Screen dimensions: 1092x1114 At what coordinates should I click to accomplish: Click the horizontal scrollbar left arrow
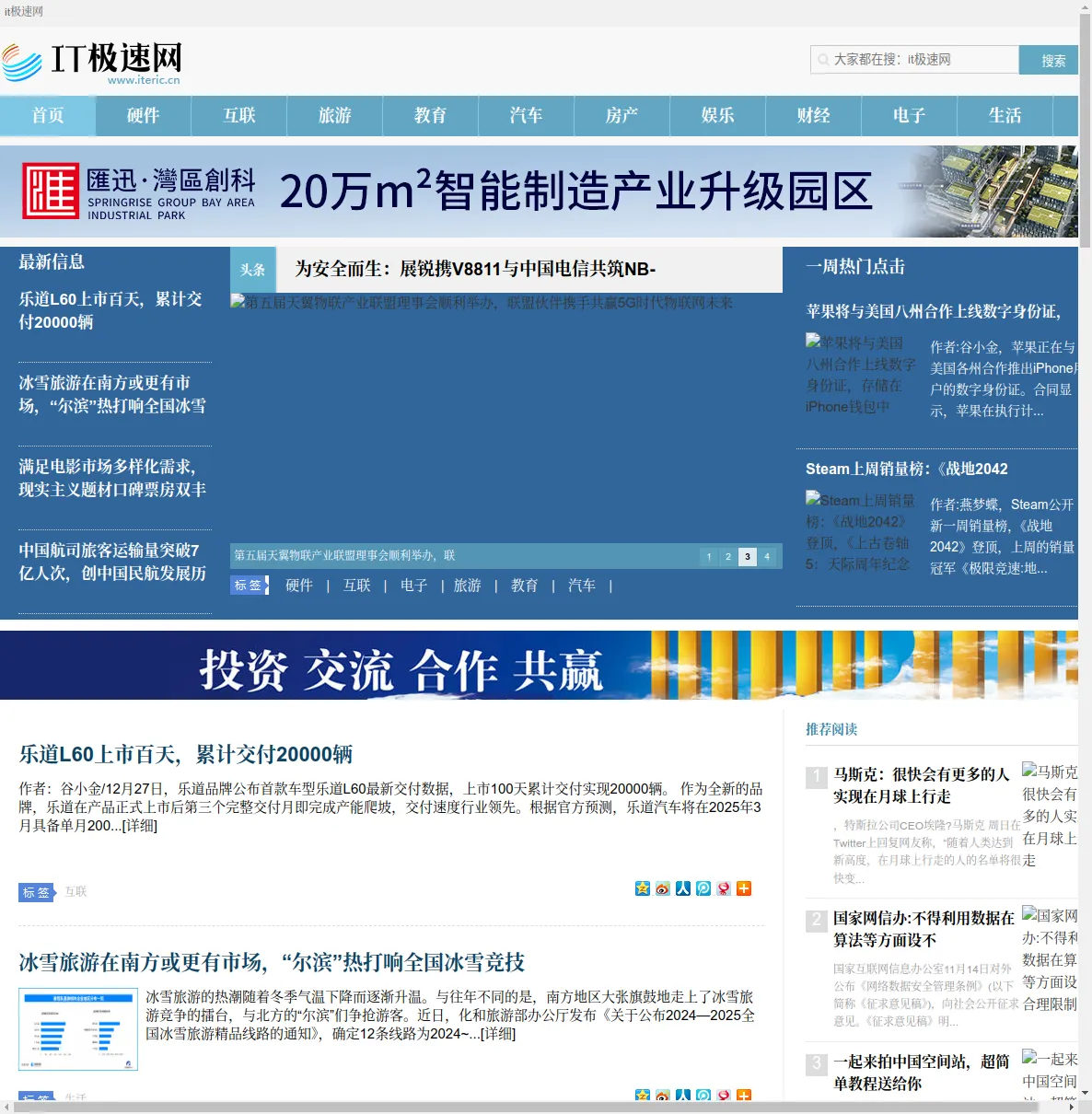(6, 1107)
